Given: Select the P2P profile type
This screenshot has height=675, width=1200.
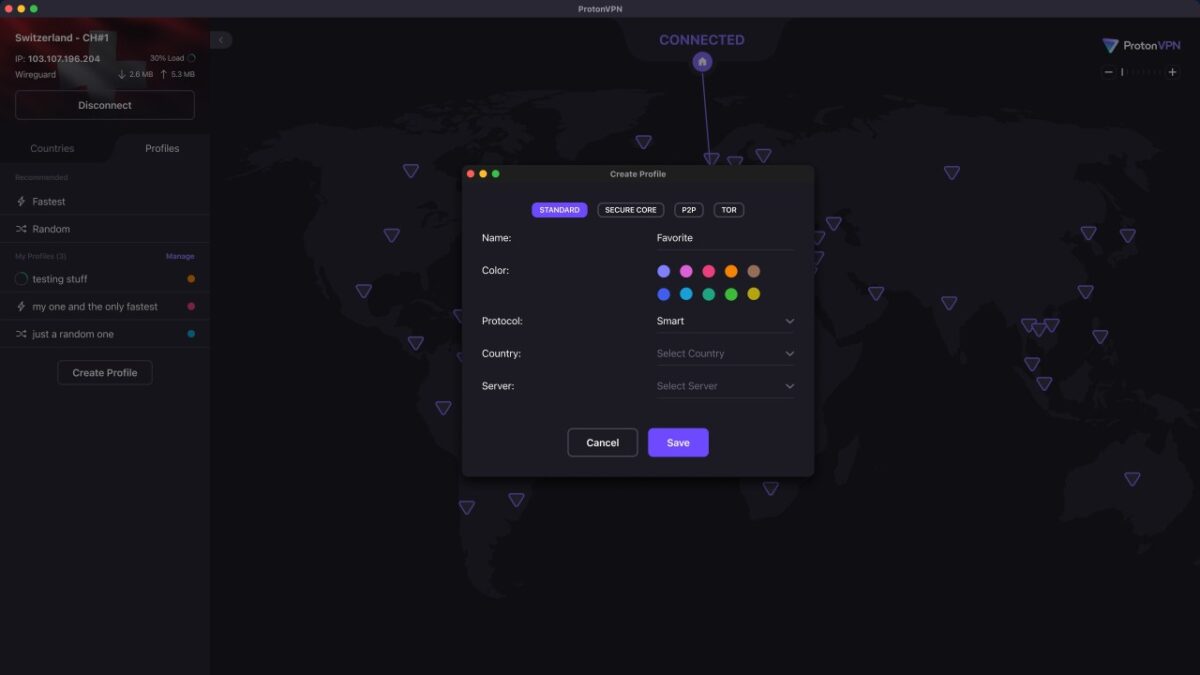Looking at the screenshot, I should pos(689,210).
